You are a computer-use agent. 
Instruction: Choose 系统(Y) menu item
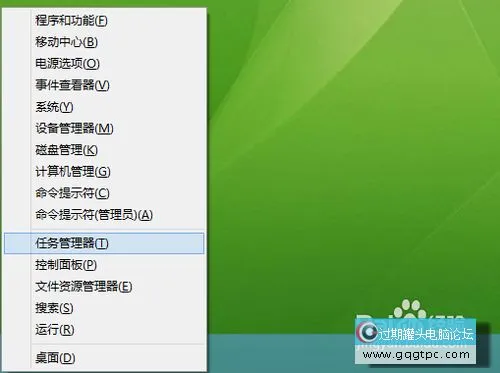(x=104, y=107)
